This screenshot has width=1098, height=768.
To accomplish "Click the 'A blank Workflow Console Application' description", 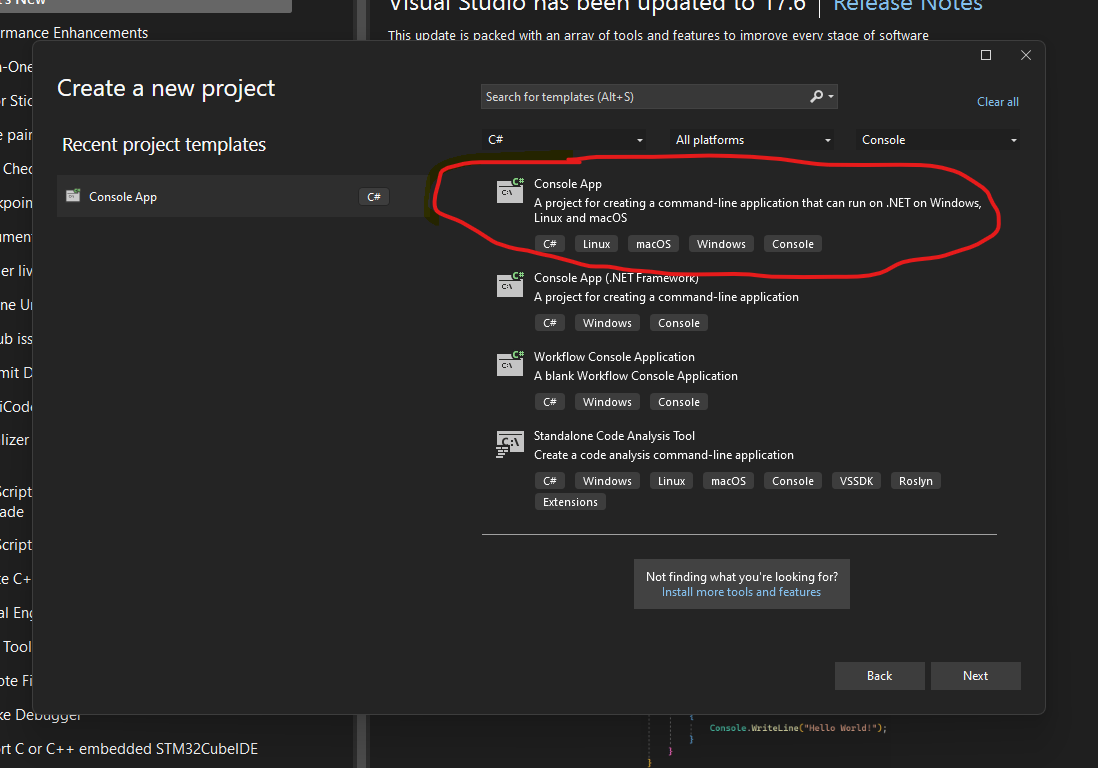I will point(636,376).
